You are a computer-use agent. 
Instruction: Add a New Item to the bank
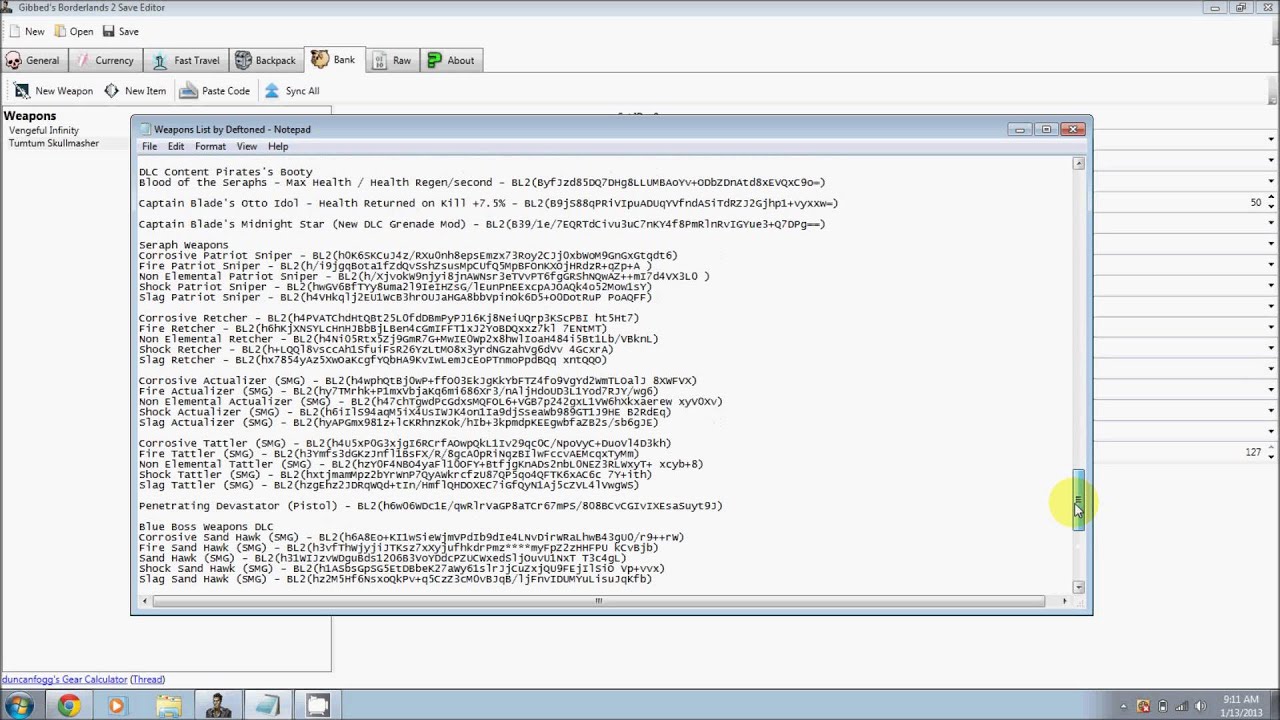135,91
